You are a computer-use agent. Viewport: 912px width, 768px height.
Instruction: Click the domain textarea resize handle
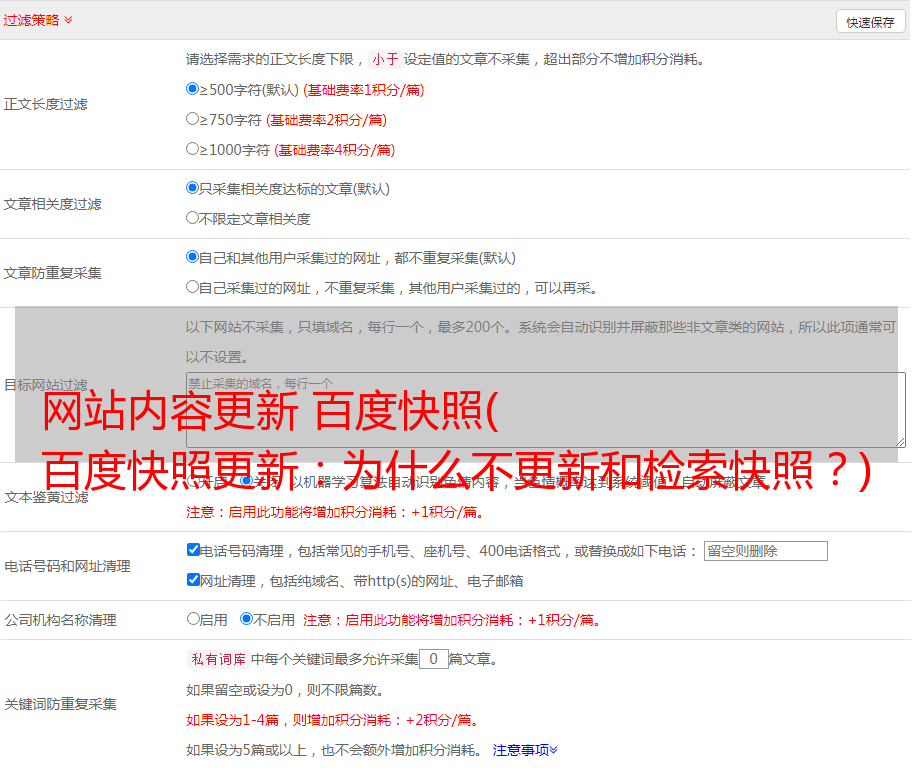tap(900, 442)
